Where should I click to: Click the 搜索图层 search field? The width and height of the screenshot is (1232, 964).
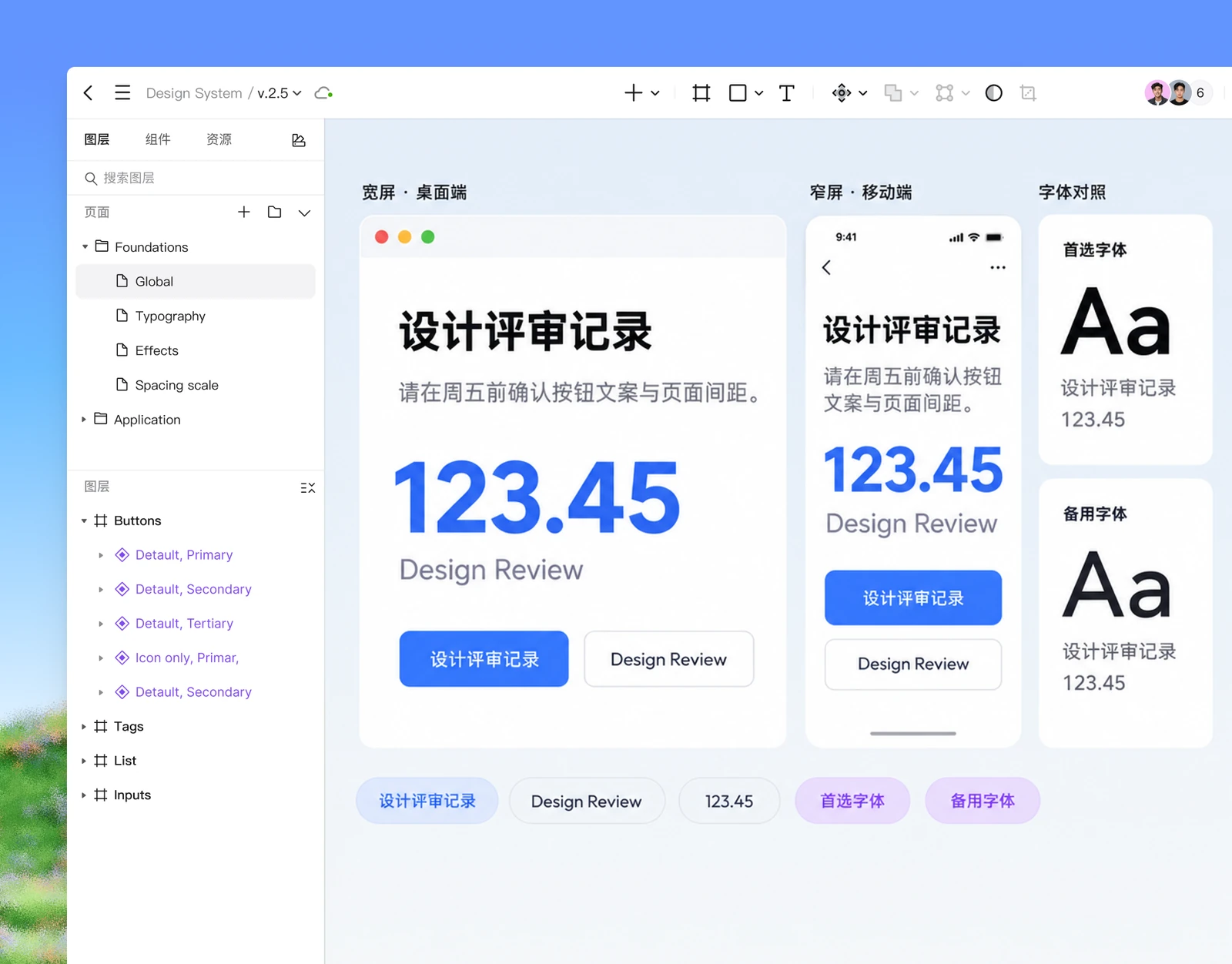[196, 178]
